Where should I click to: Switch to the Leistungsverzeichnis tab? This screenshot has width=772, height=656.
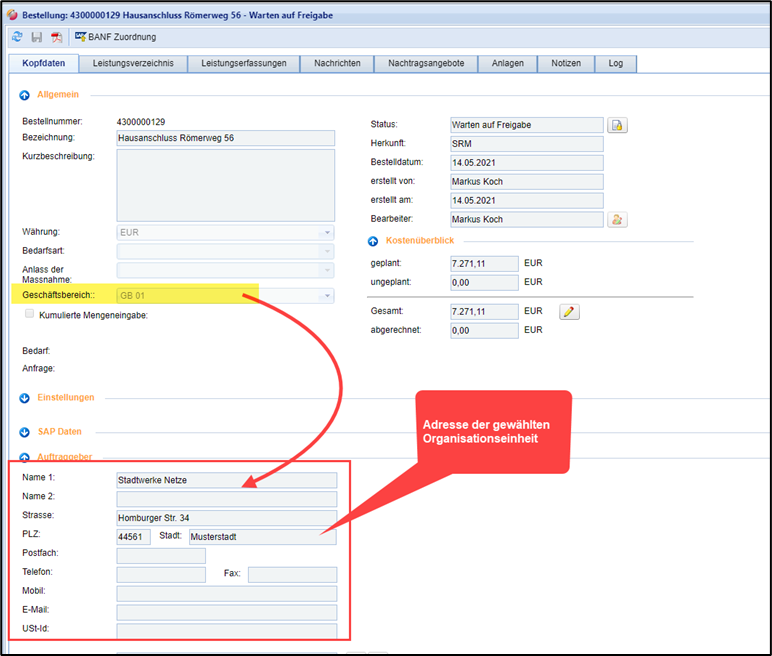[x=133, y=63]
